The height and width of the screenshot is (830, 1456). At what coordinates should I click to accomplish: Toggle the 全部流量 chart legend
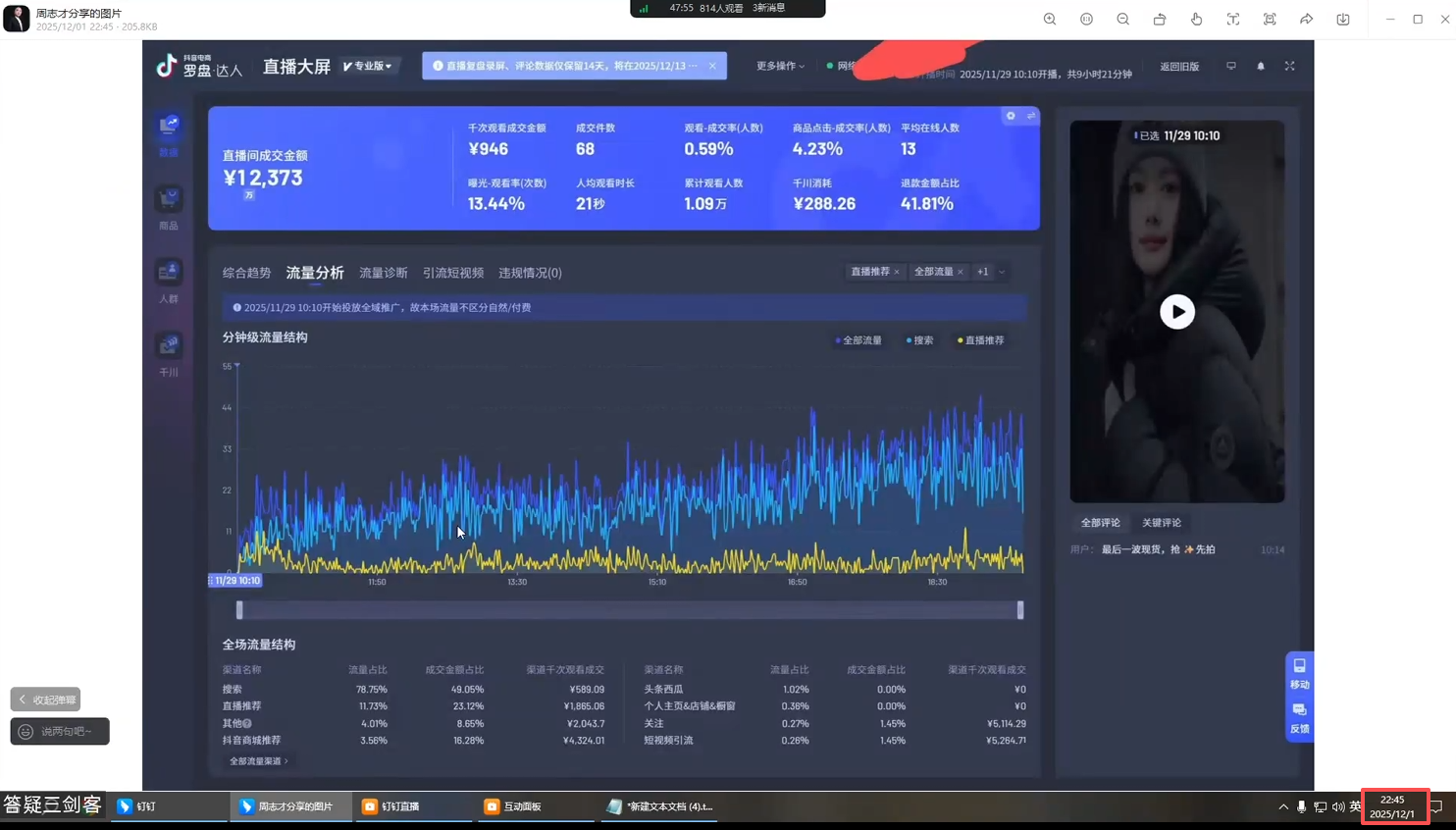click(x=858, y=340)
